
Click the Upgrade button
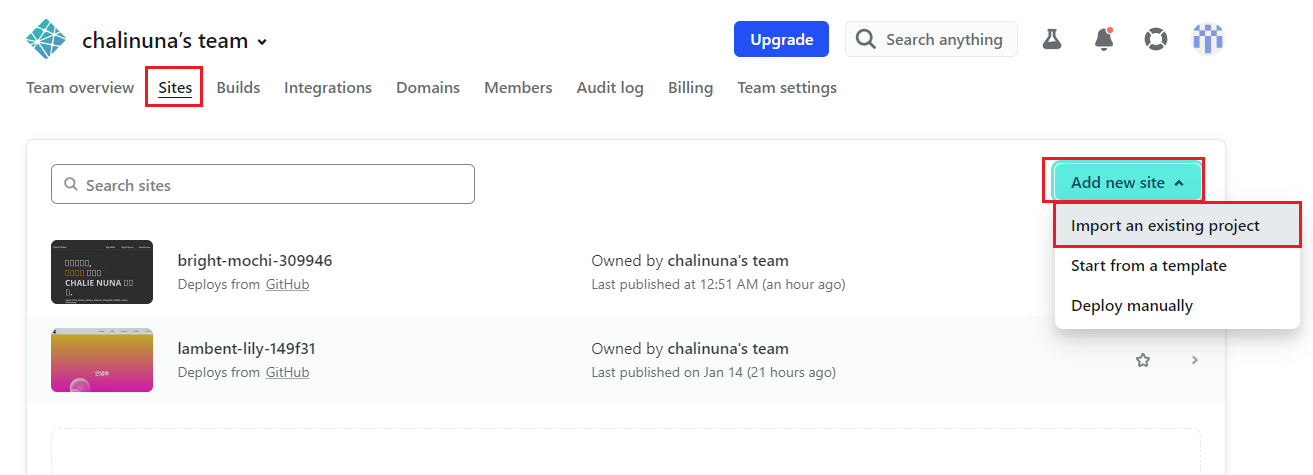click(x=781, y=39)
